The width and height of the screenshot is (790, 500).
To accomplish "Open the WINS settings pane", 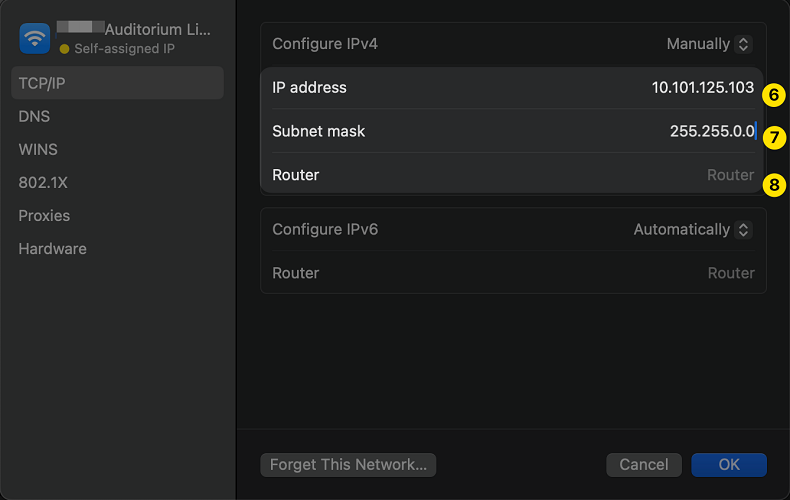I will [38, 149].
